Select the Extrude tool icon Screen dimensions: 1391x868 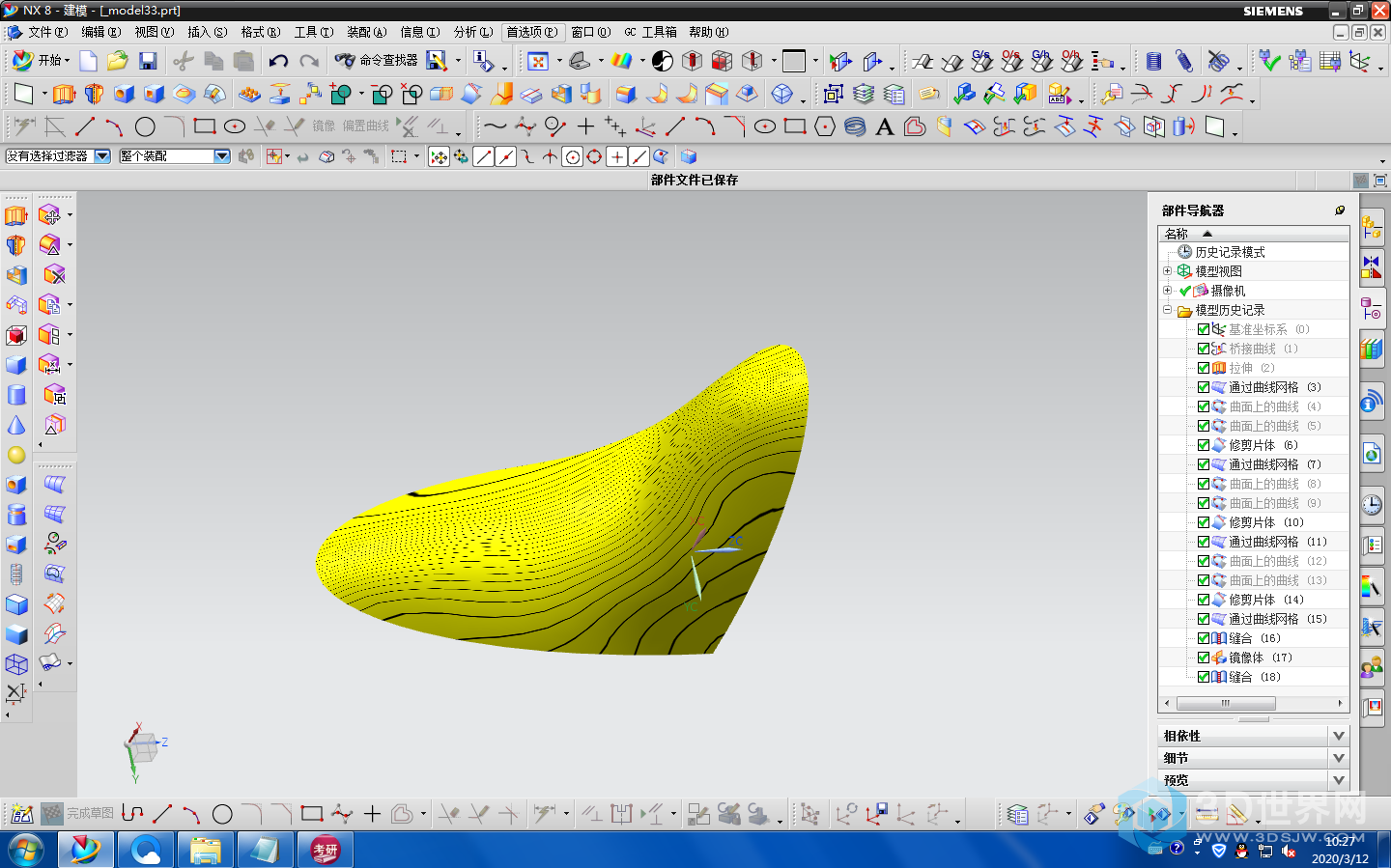(64, 95)
